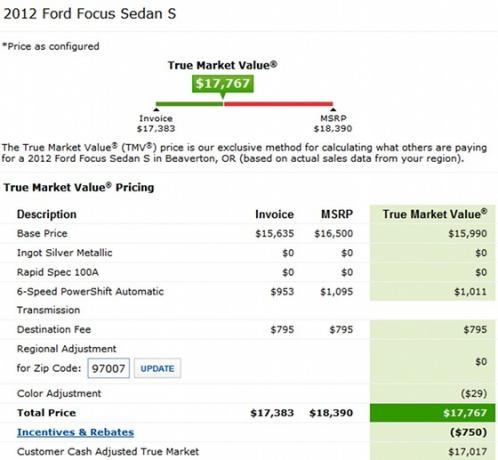Click the MSRP marker arrow on price bar
Screen dimensions: 498x460
[333, 109]
